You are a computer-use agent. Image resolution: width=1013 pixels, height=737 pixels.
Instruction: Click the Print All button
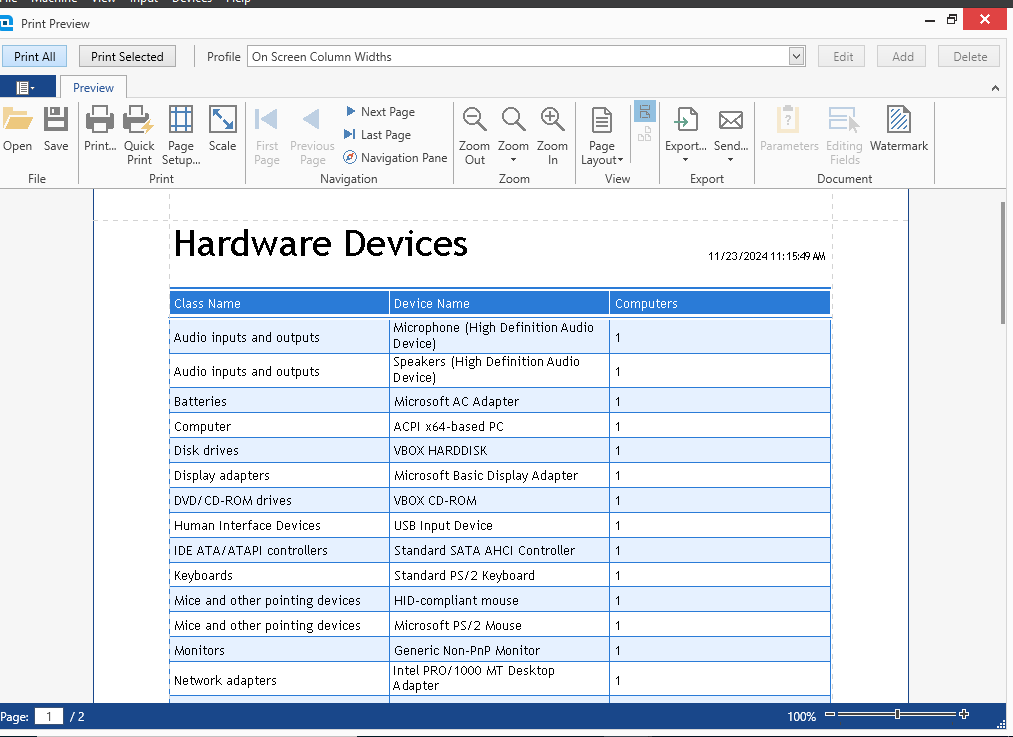pyautogui.click(x=35, y=56)
